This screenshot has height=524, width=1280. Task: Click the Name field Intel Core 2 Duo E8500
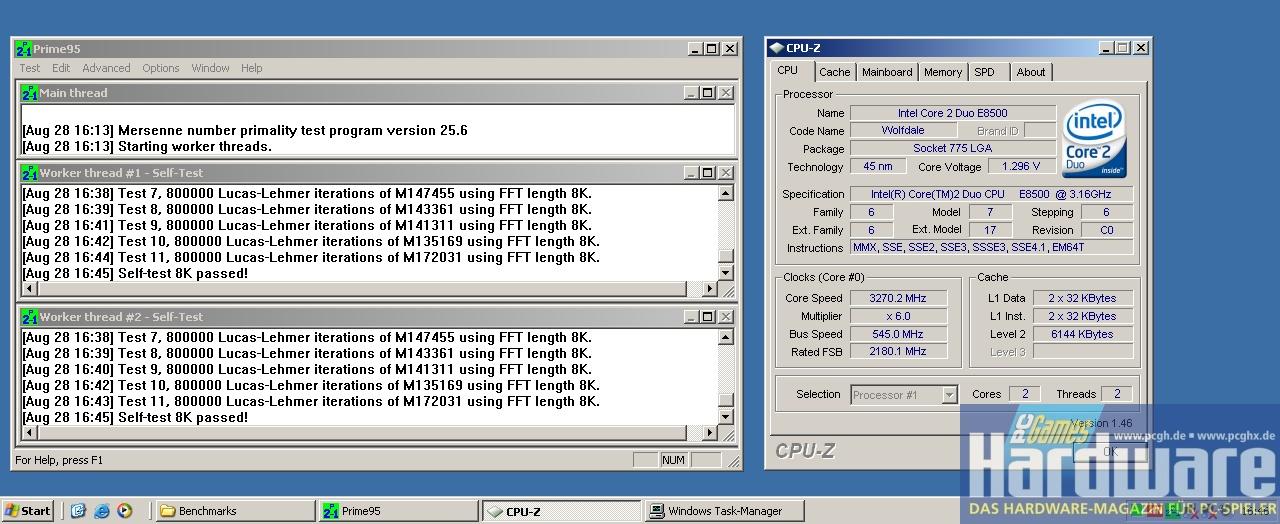pyautogui.click(x=952, y=113)
